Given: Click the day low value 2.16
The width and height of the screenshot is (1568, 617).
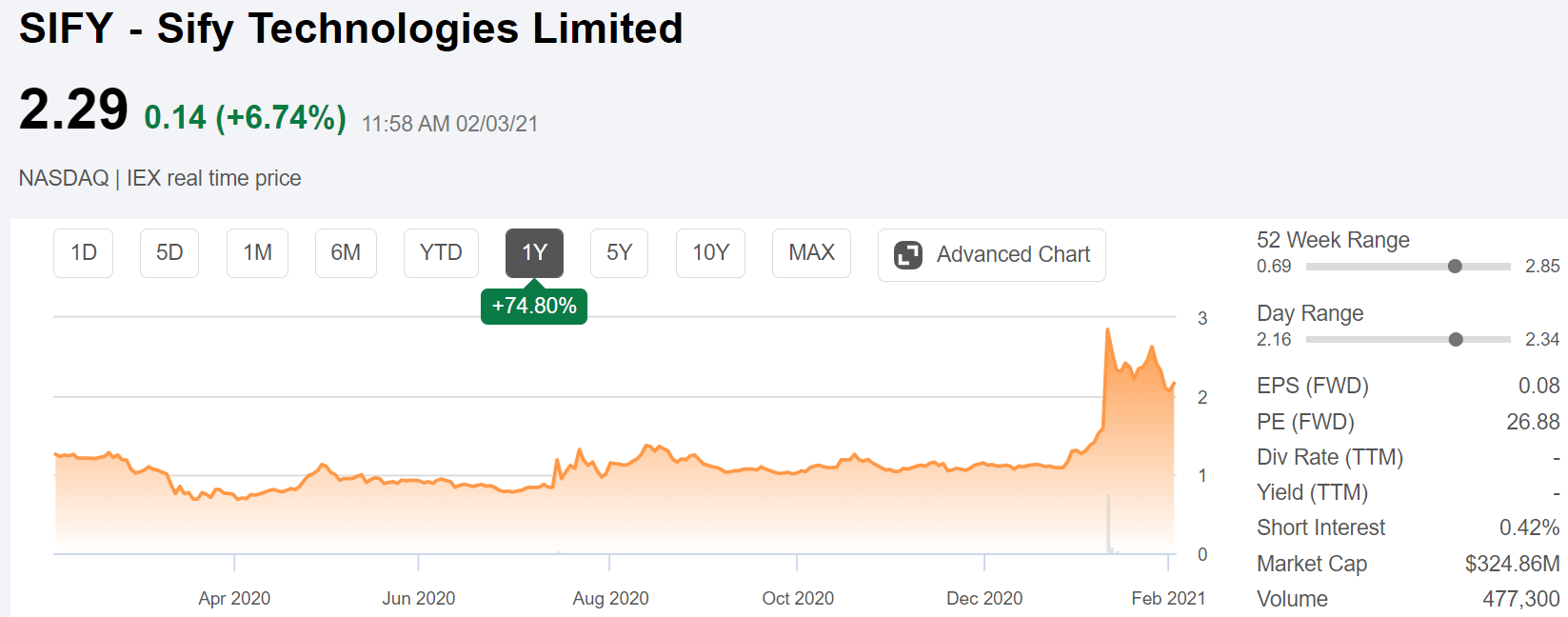Looking at the screenshot, I should [x=1274, y=339].
